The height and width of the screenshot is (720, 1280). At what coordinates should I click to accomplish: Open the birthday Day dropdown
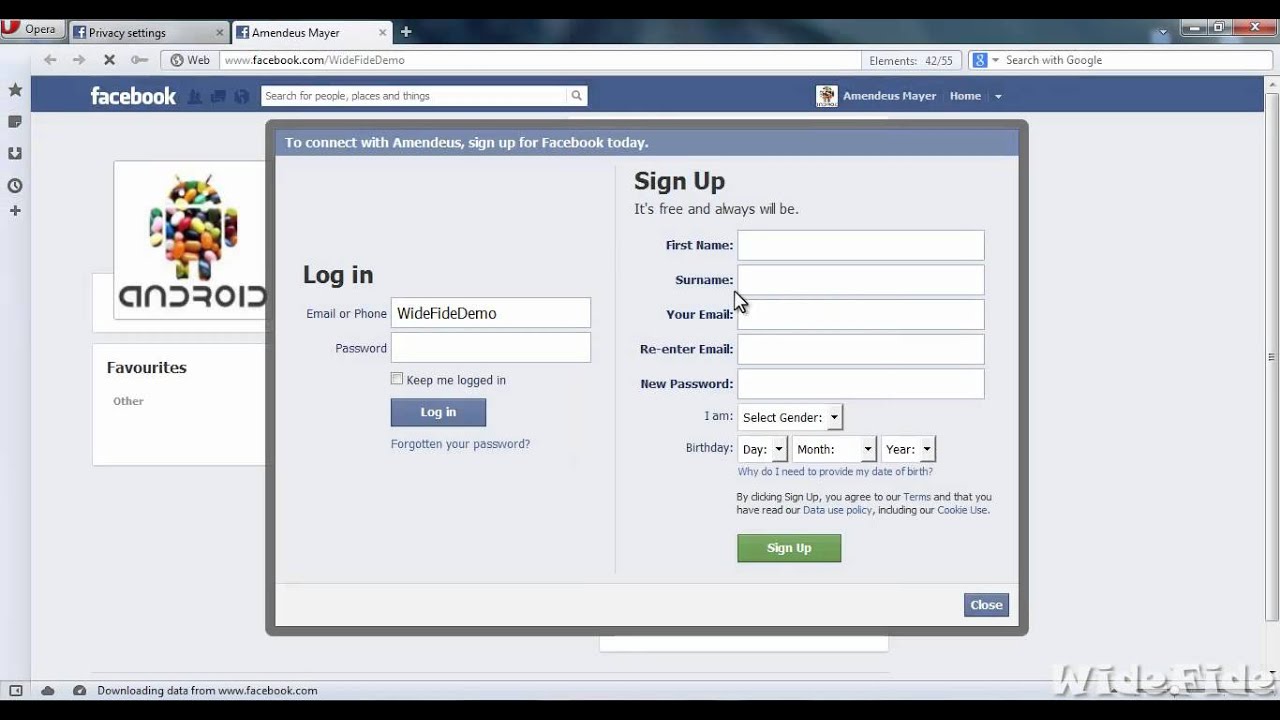click(x=763, y=449)
